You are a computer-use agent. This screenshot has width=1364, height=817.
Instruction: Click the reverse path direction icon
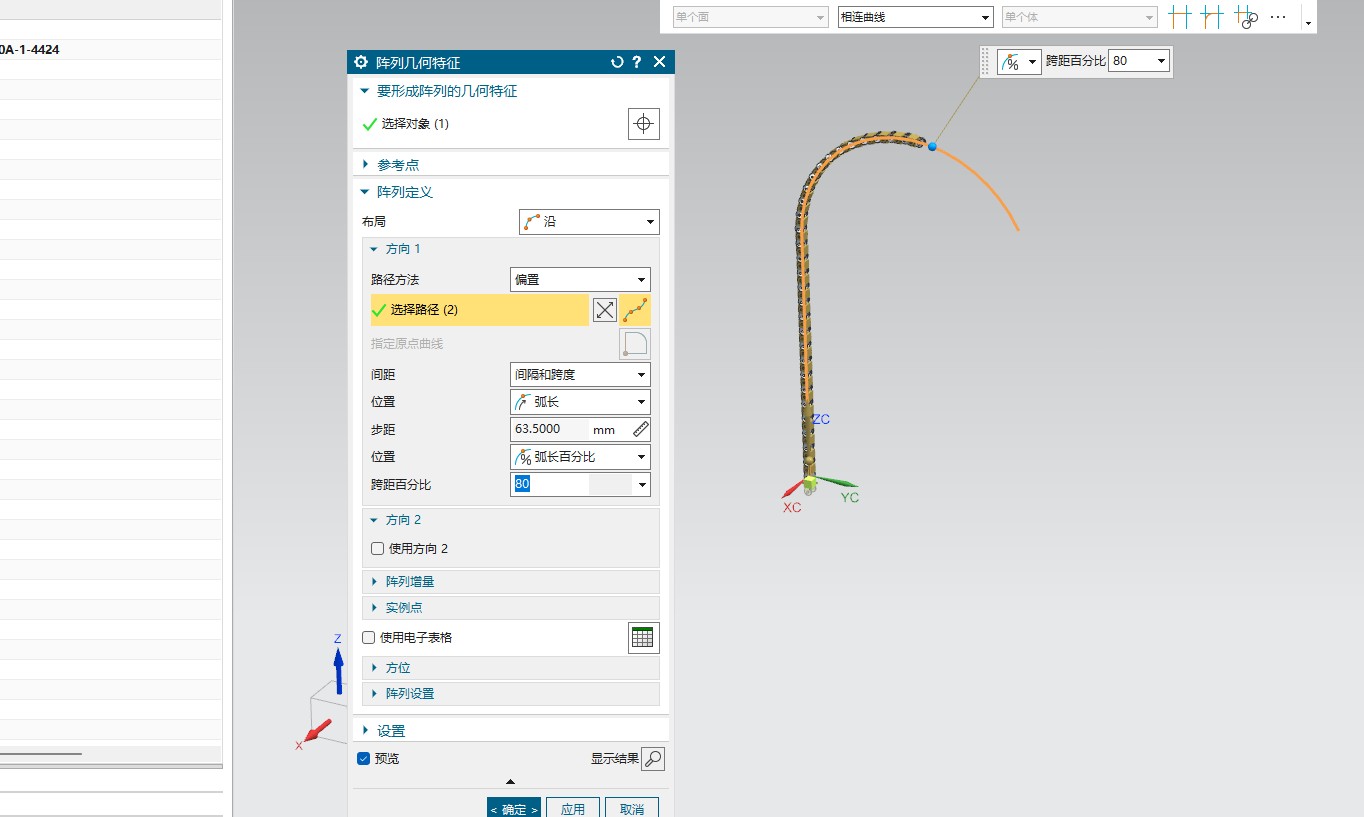click(605, 310)
